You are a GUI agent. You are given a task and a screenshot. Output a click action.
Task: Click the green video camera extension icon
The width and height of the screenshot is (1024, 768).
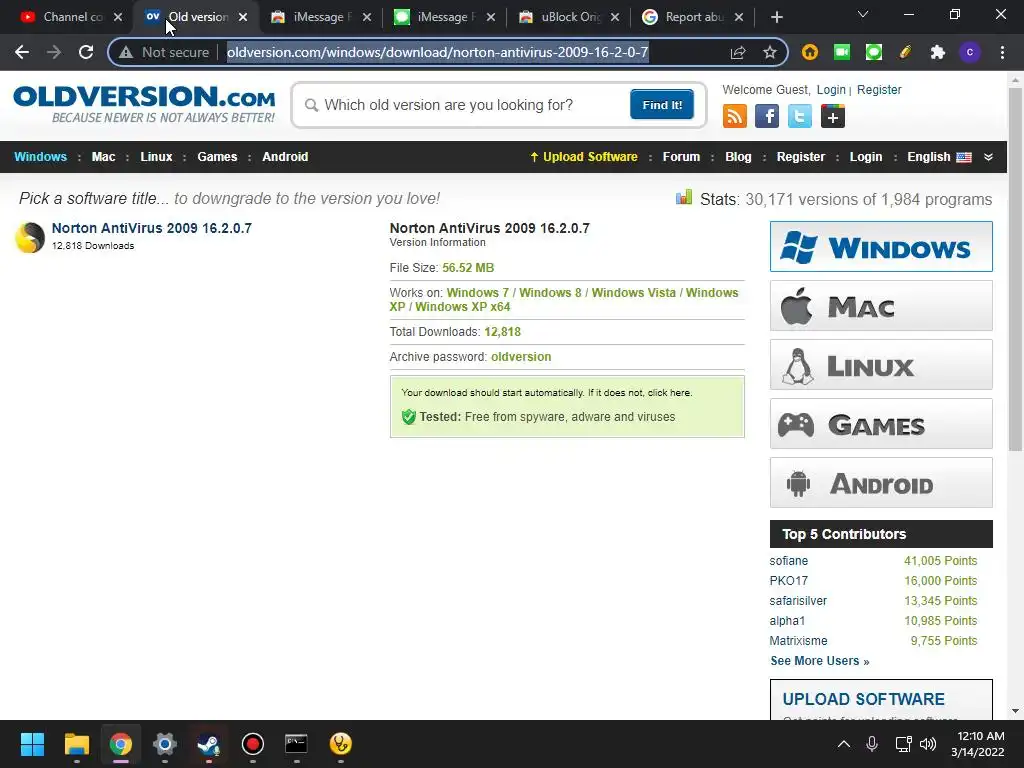coord(842,52)
